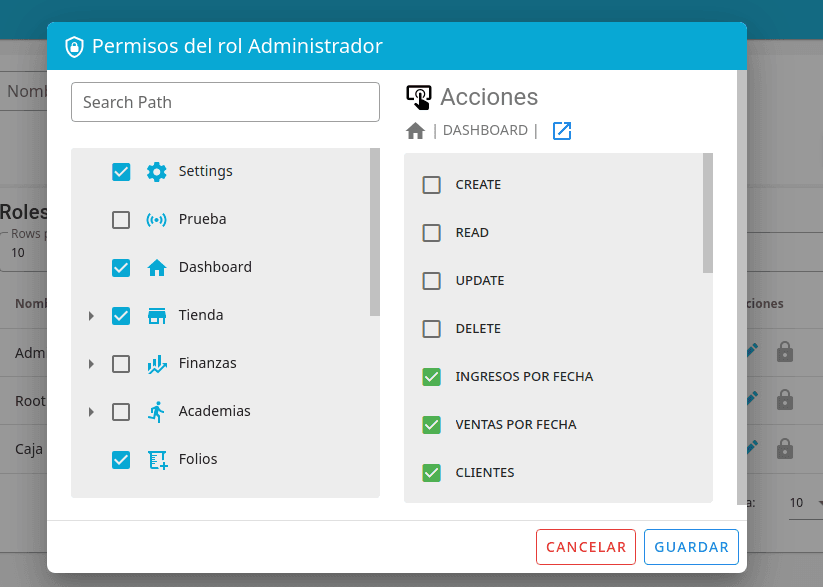Disable VENTAS POR FECHA checkbox
This screenshot has width=823, height=587.
[431, 425]
